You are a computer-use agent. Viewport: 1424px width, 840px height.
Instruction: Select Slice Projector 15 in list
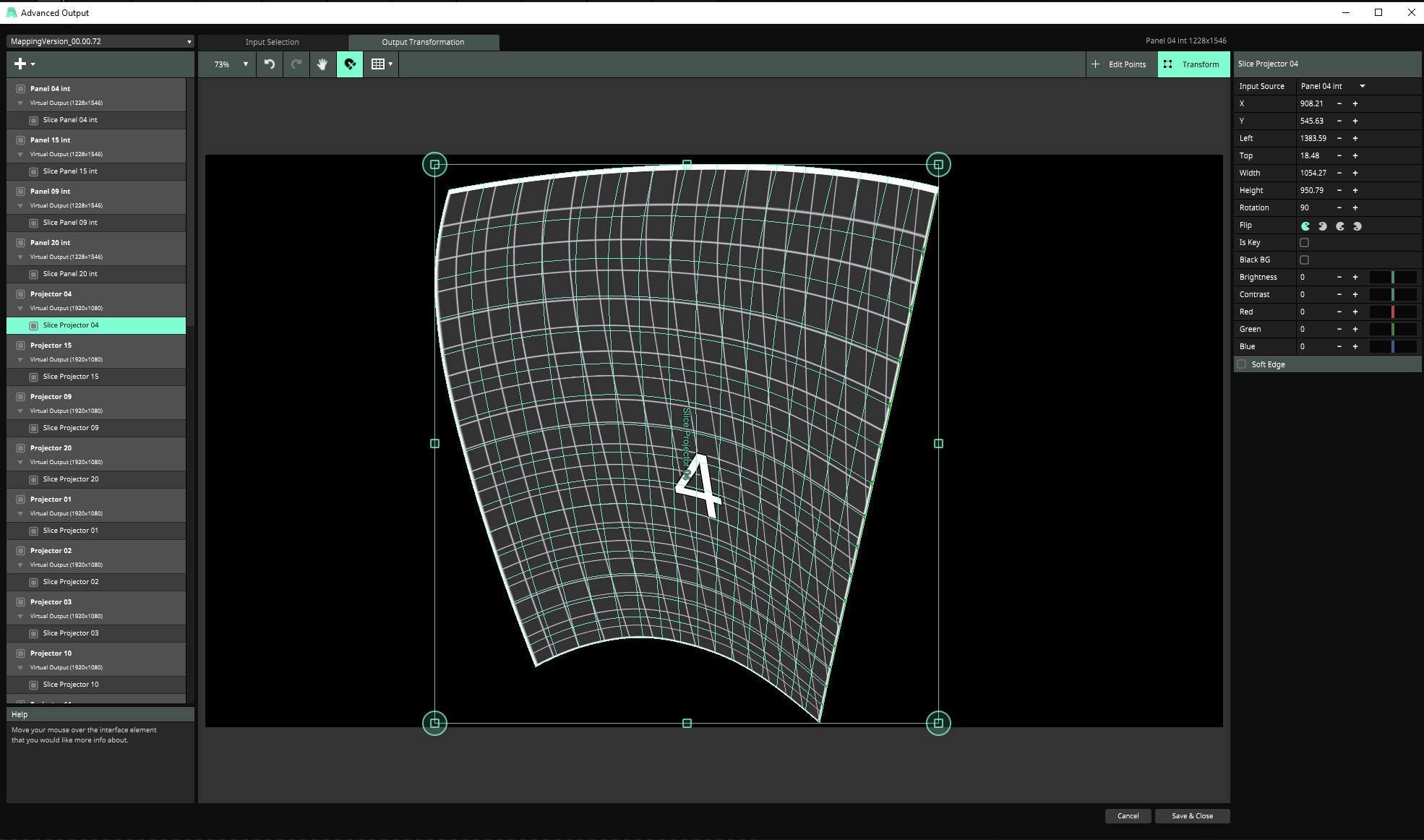71,377
